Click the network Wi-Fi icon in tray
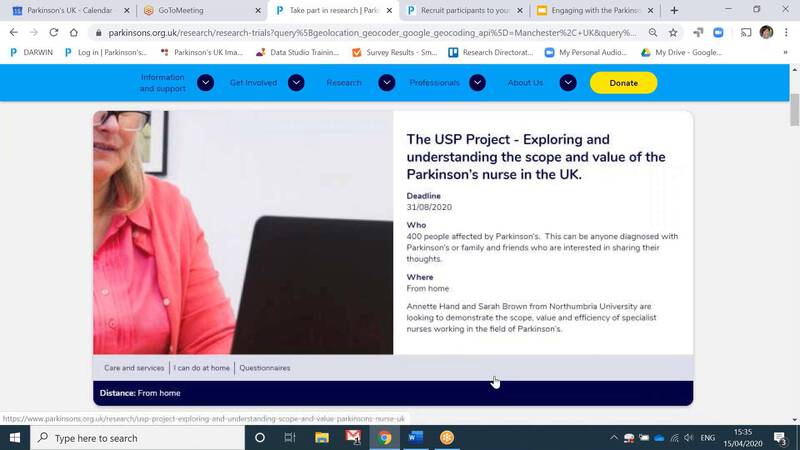The image size is (800, 450). coord(674,438)
